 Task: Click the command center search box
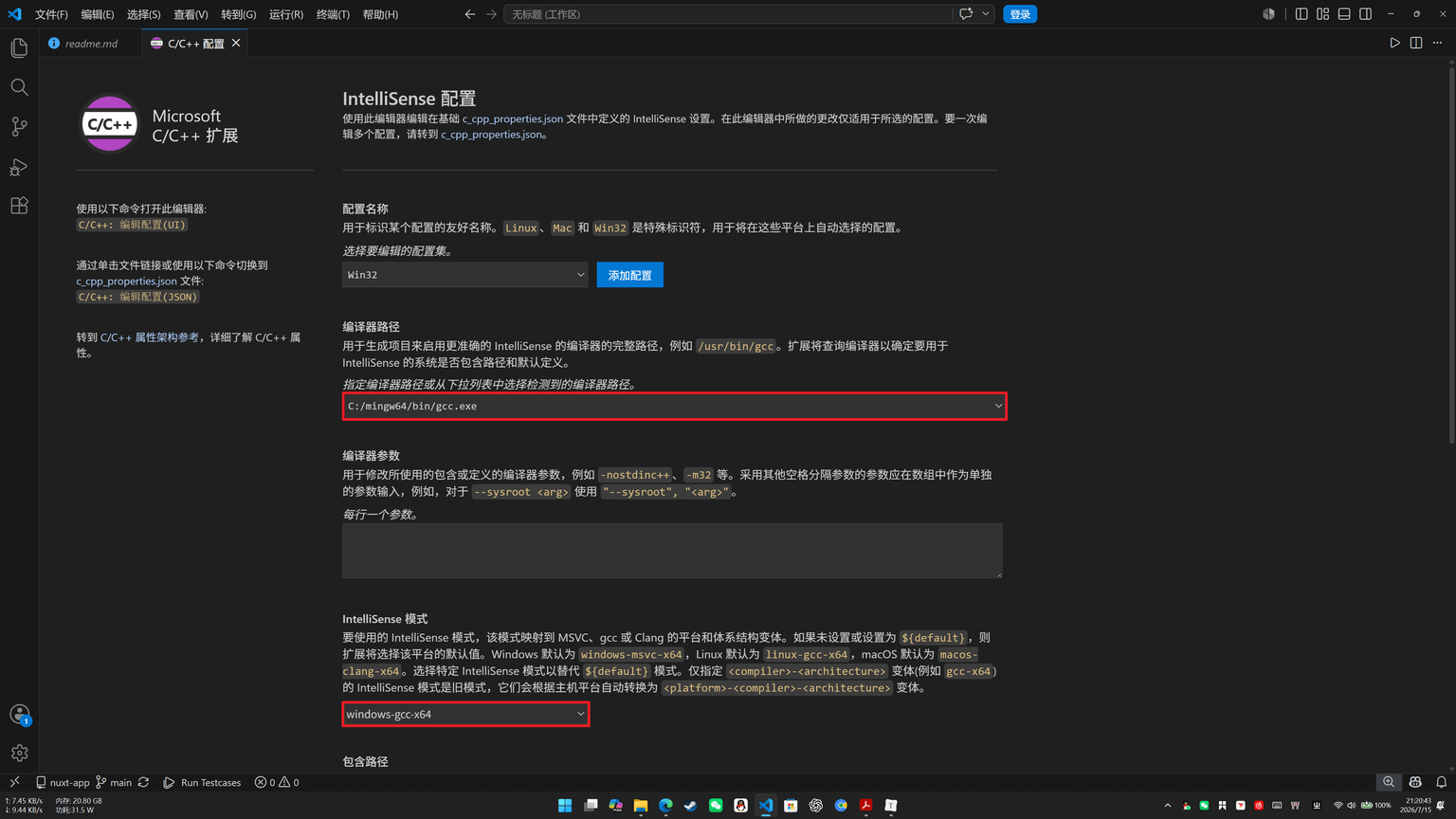728,14
